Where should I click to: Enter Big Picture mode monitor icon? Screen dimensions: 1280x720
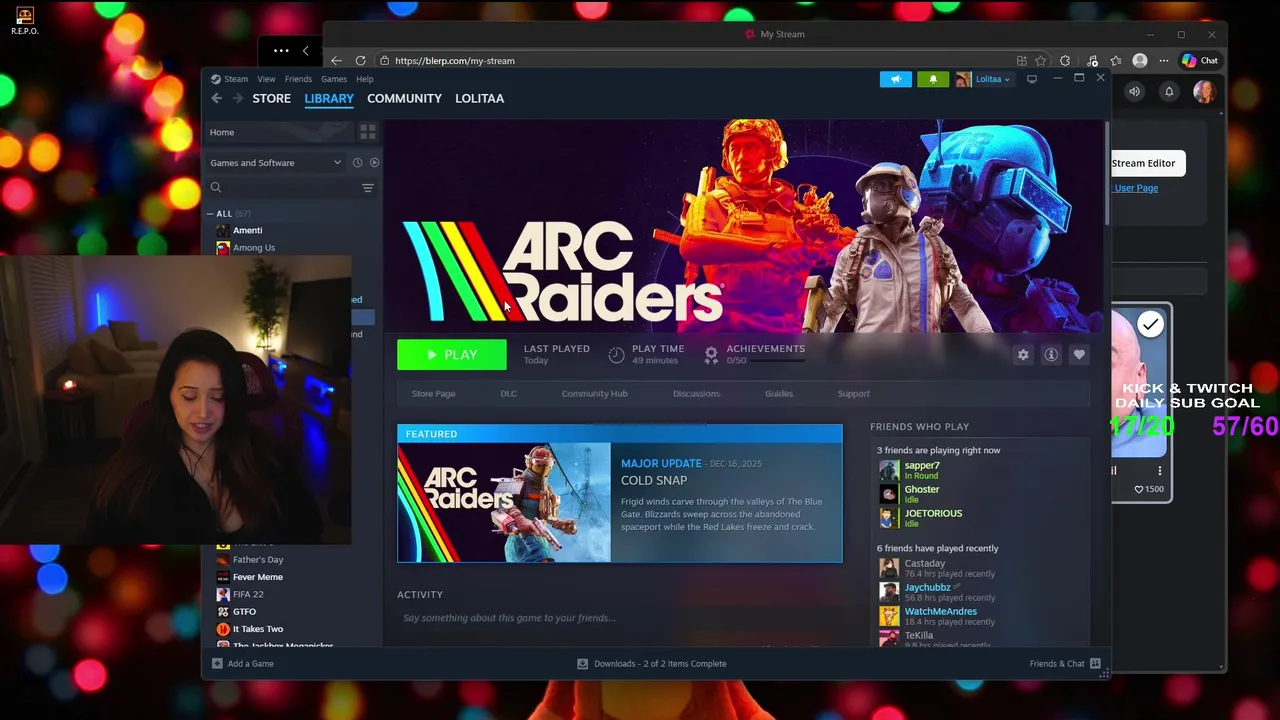(x=1032, y=79)
